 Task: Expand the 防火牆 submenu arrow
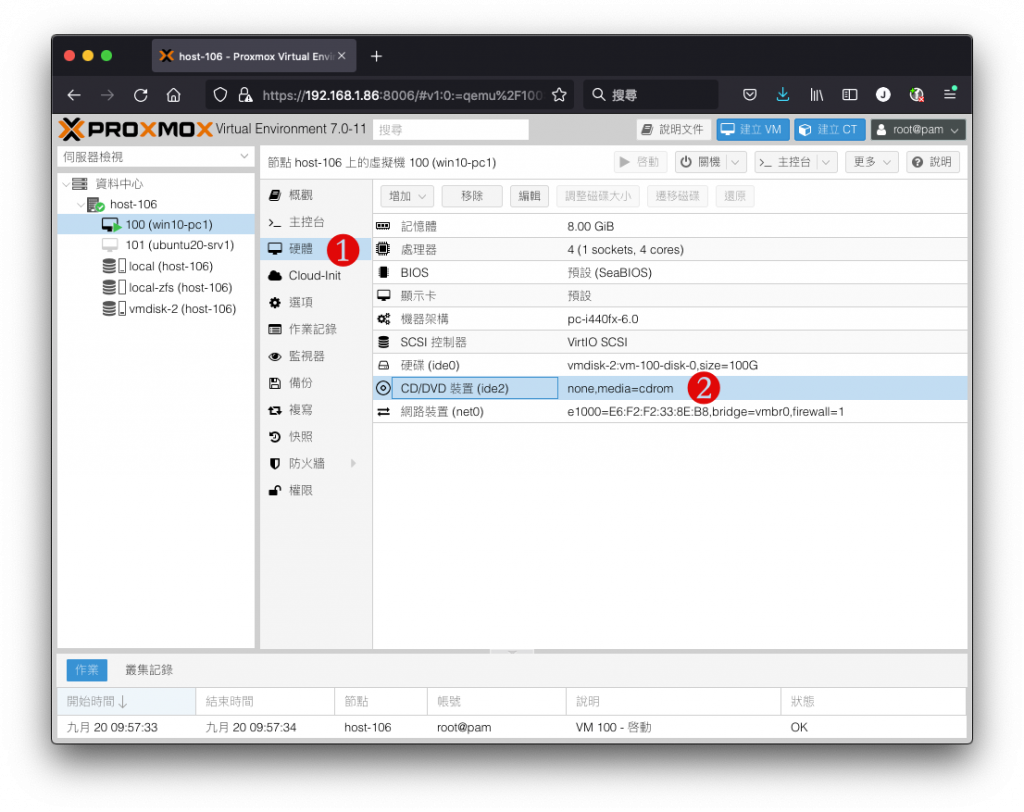click(x=353, y=463)
